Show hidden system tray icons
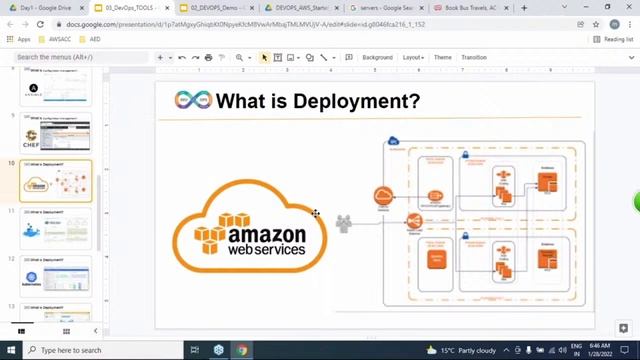 [x=506, y=350]
